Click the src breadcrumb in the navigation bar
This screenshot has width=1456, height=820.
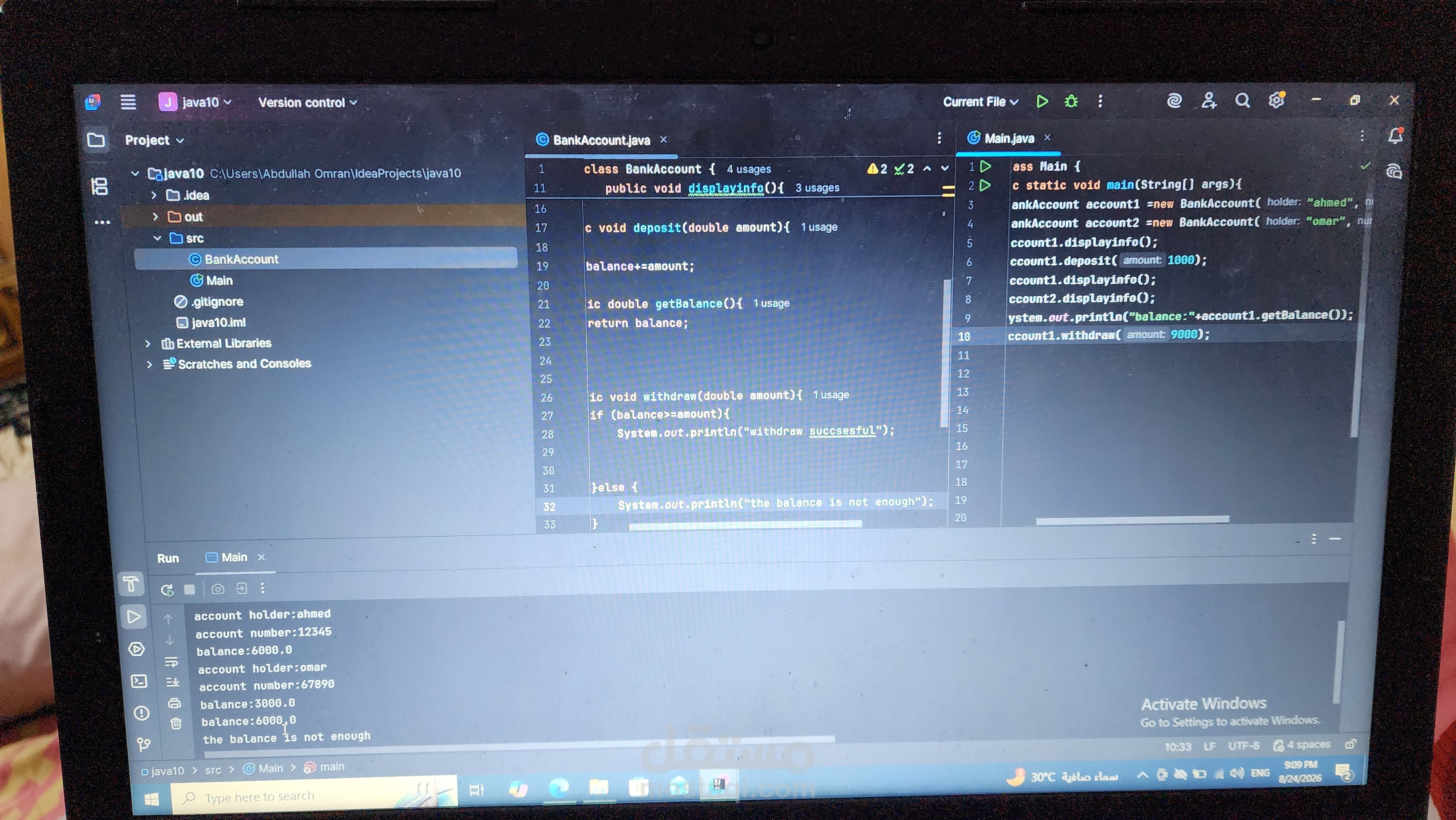tap(213, 770)
